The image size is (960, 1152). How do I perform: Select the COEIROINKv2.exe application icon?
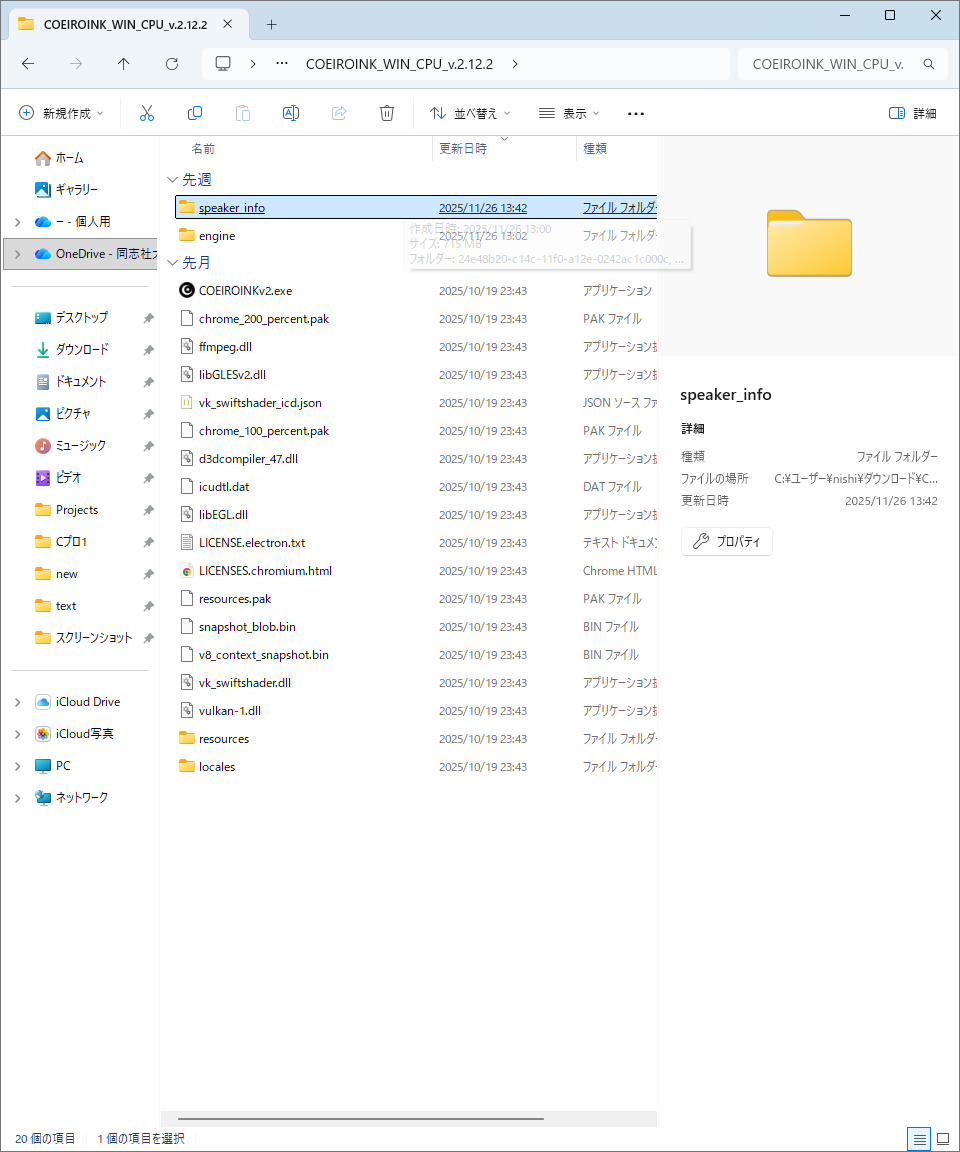(x=187, y=290)
